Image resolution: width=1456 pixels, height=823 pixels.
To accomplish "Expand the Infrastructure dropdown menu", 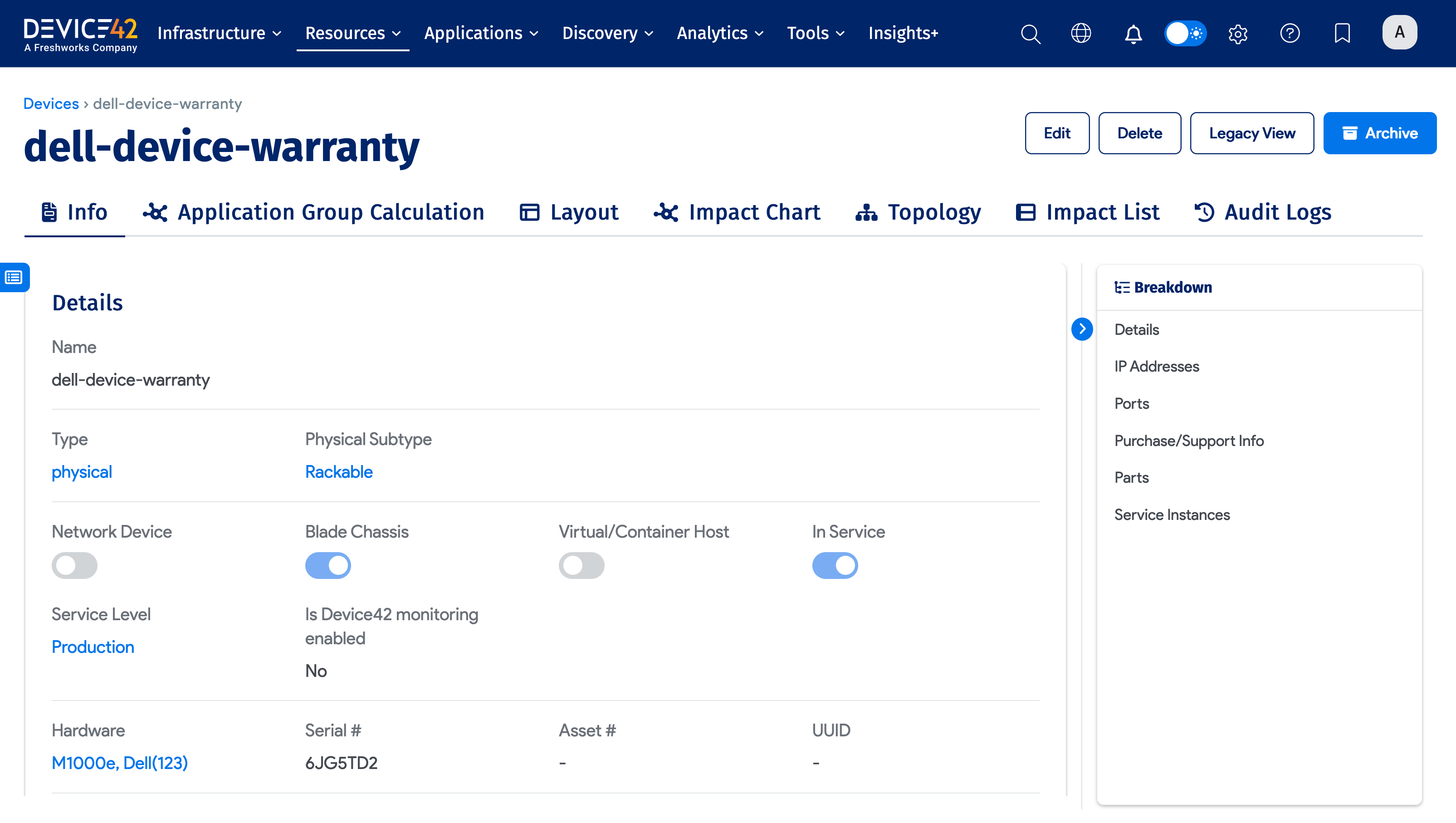I will coord(219,34).
